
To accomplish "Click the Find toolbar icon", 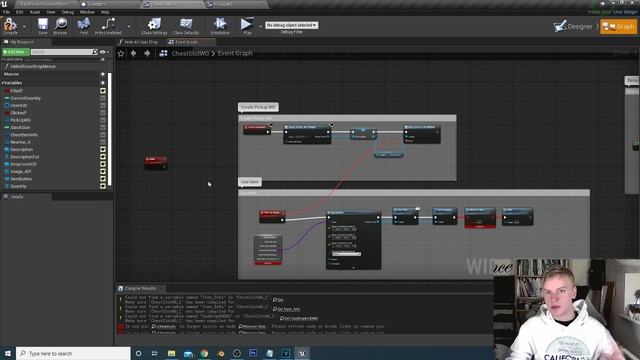I will [x=84, y=25].
